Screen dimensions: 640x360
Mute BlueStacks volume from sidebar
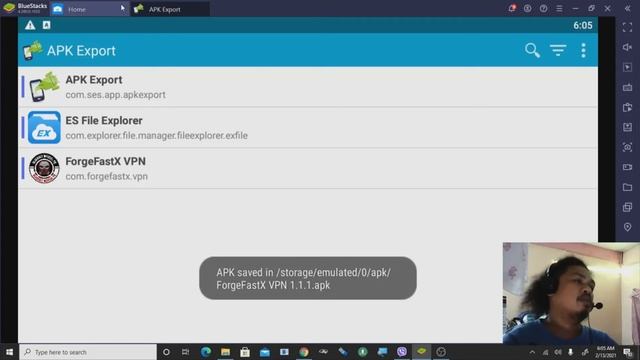(627, 47)
